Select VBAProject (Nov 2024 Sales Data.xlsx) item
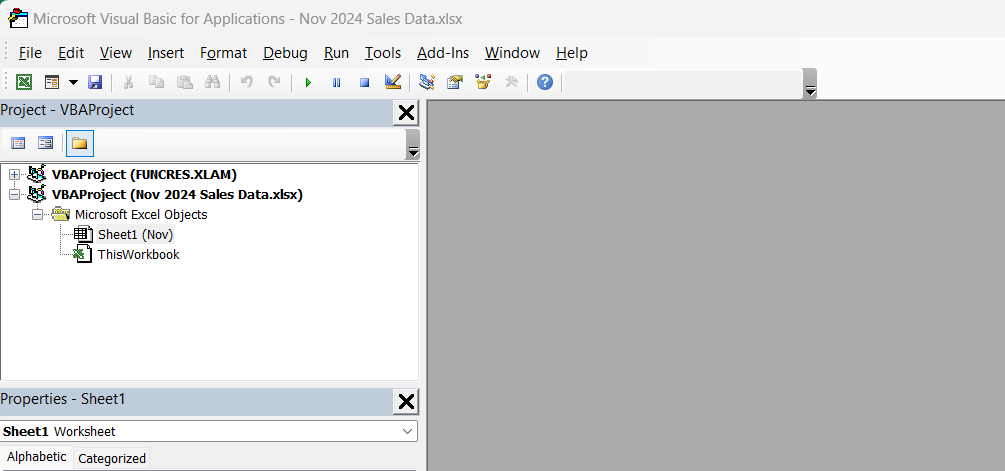Viewport: 1005px width, 471px height. pyautogui.click(x=177, y=194)
